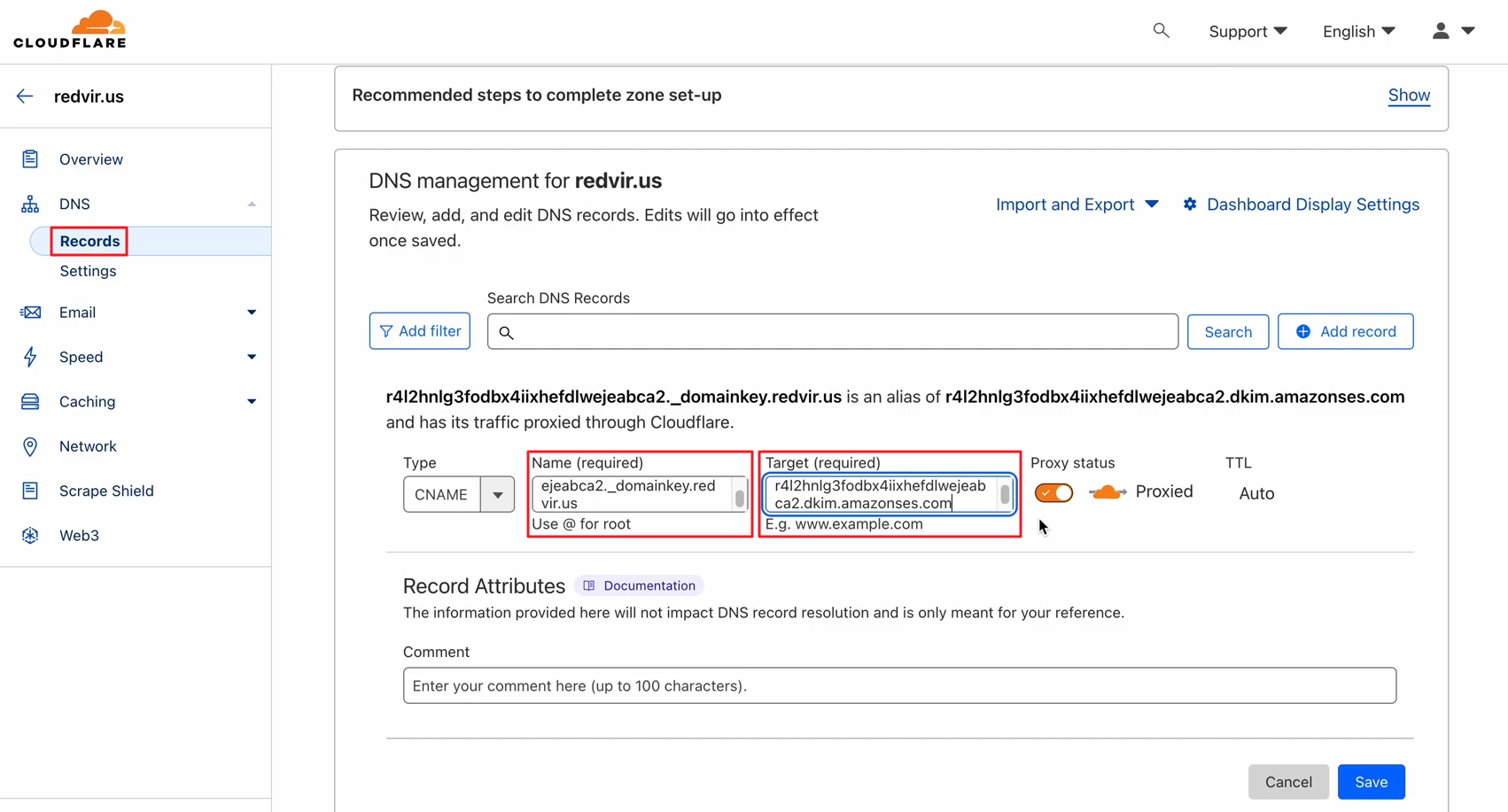Screen dimensions: 1508x812
Task: Select Records in the DNS submenu
Action: tap(89, 241)
